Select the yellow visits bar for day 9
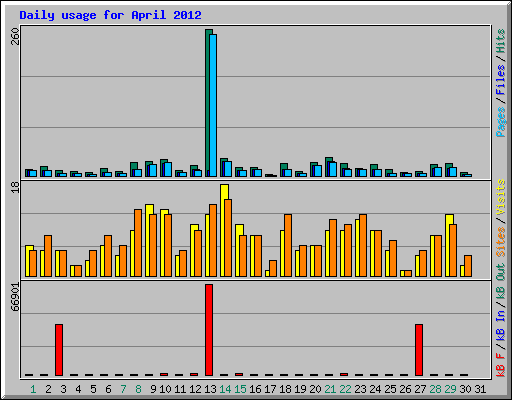This screenshot has height=400, width=512. click(148, 240)
